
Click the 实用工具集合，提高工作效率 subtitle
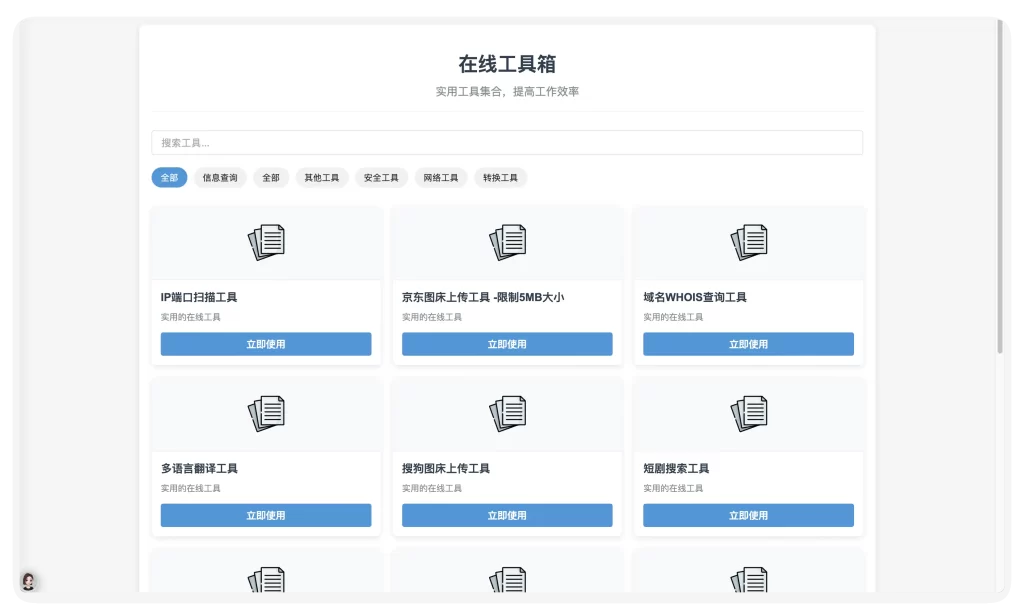click(x=507, y=91)
